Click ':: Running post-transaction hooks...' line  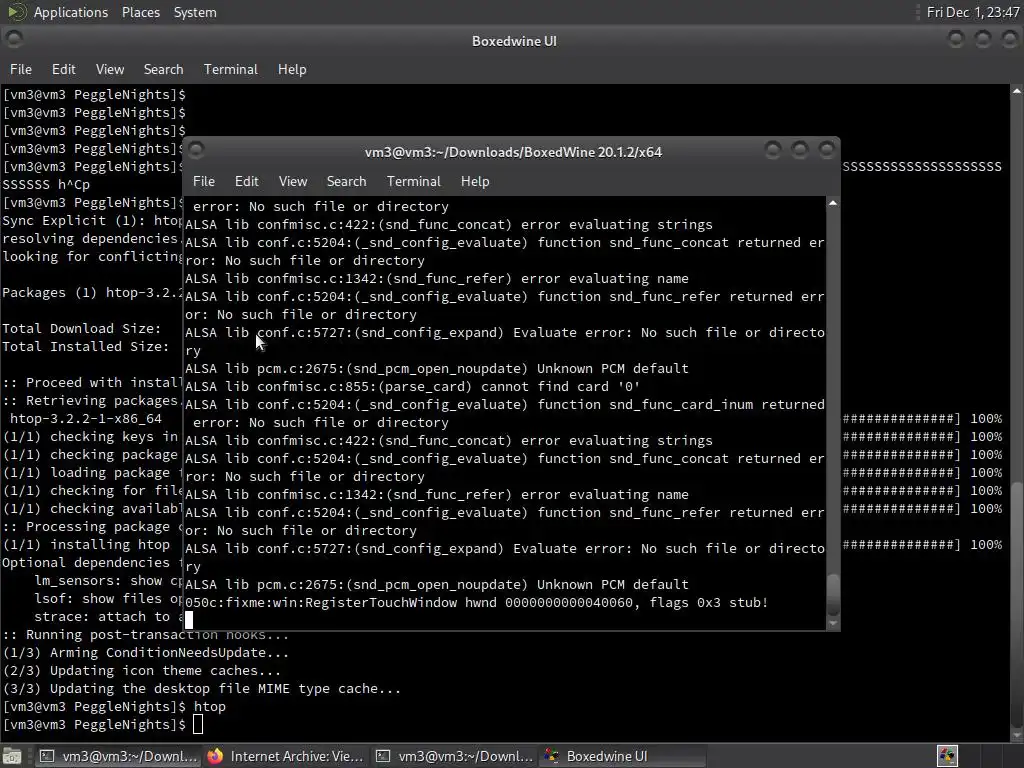point(146,635)
